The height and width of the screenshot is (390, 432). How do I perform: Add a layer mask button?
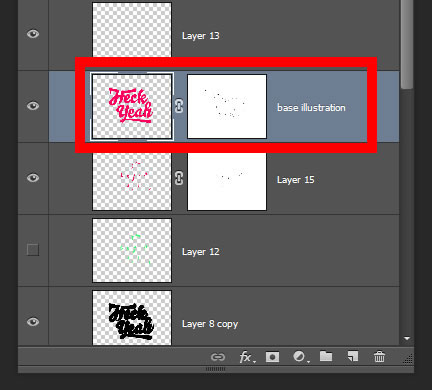(x=272, y=357)
